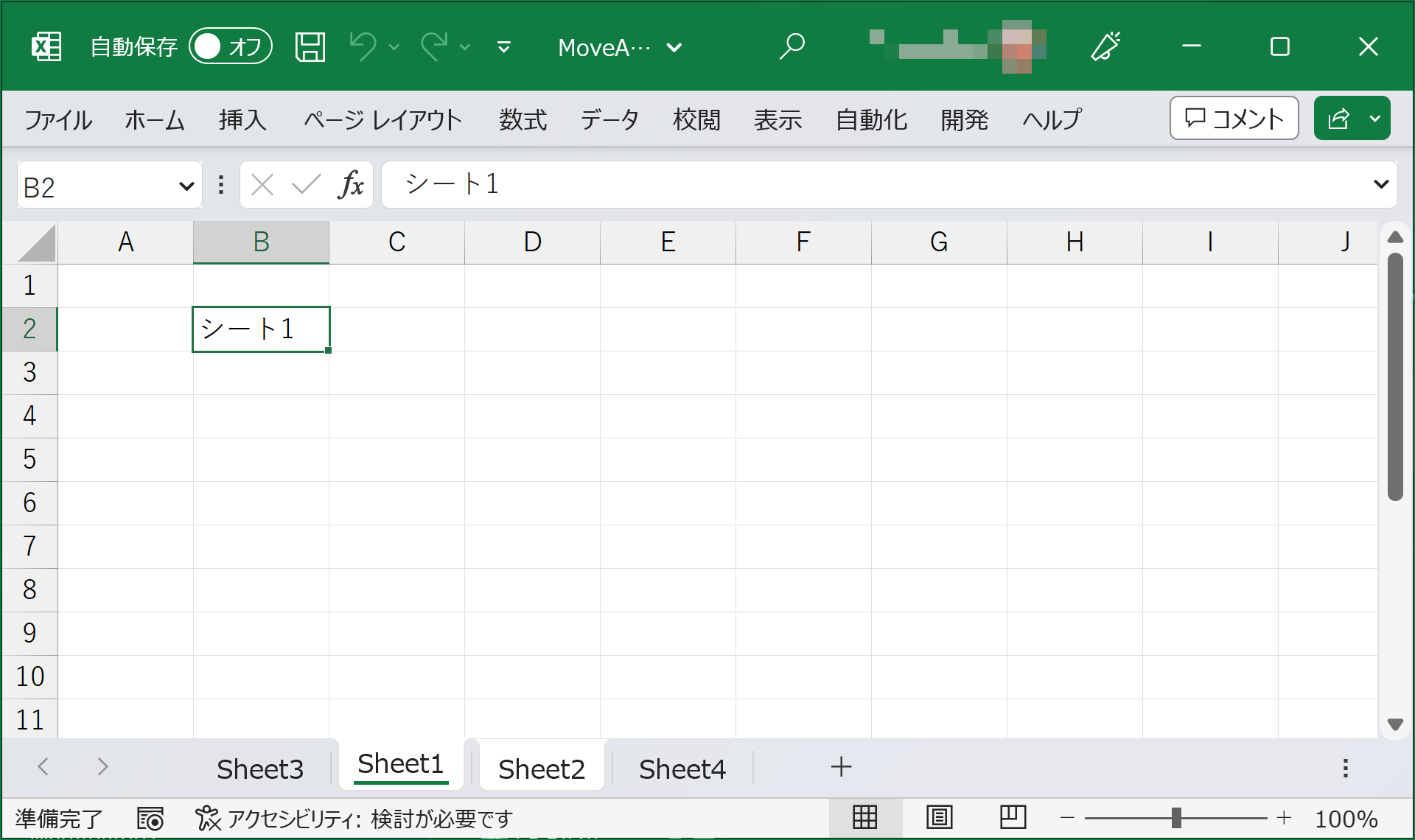Redo the last undone action
1415x840 pixels.
tap(434, 47)
